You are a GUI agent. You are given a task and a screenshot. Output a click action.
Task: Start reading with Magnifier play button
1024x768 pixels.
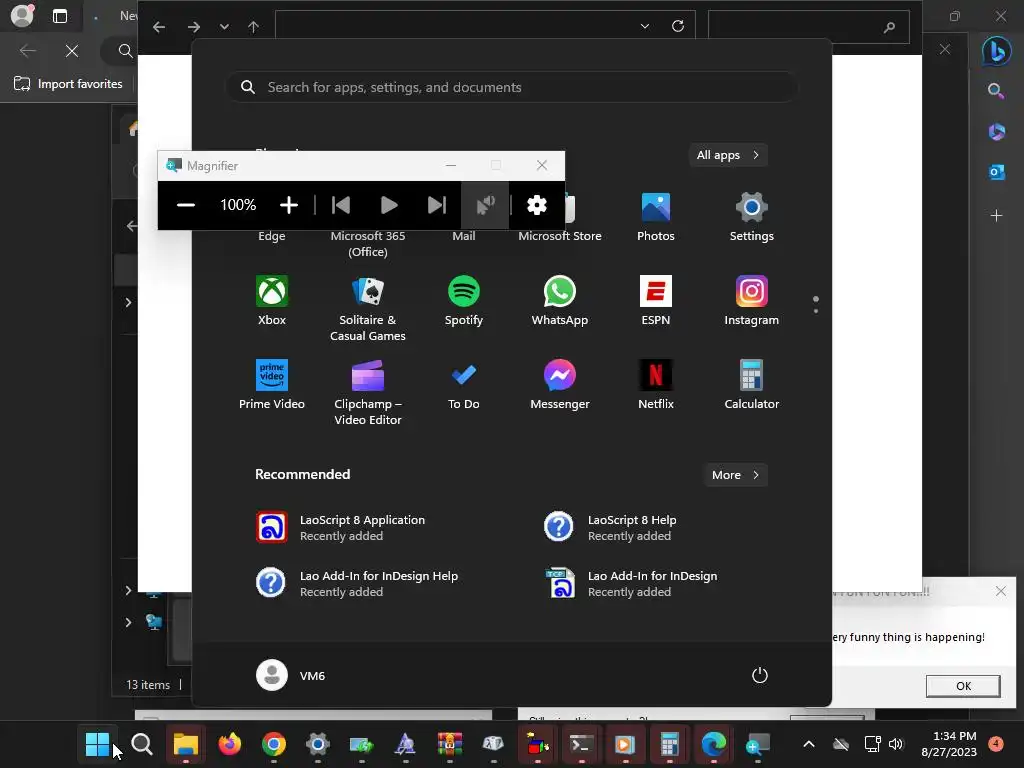click(389, 205)
